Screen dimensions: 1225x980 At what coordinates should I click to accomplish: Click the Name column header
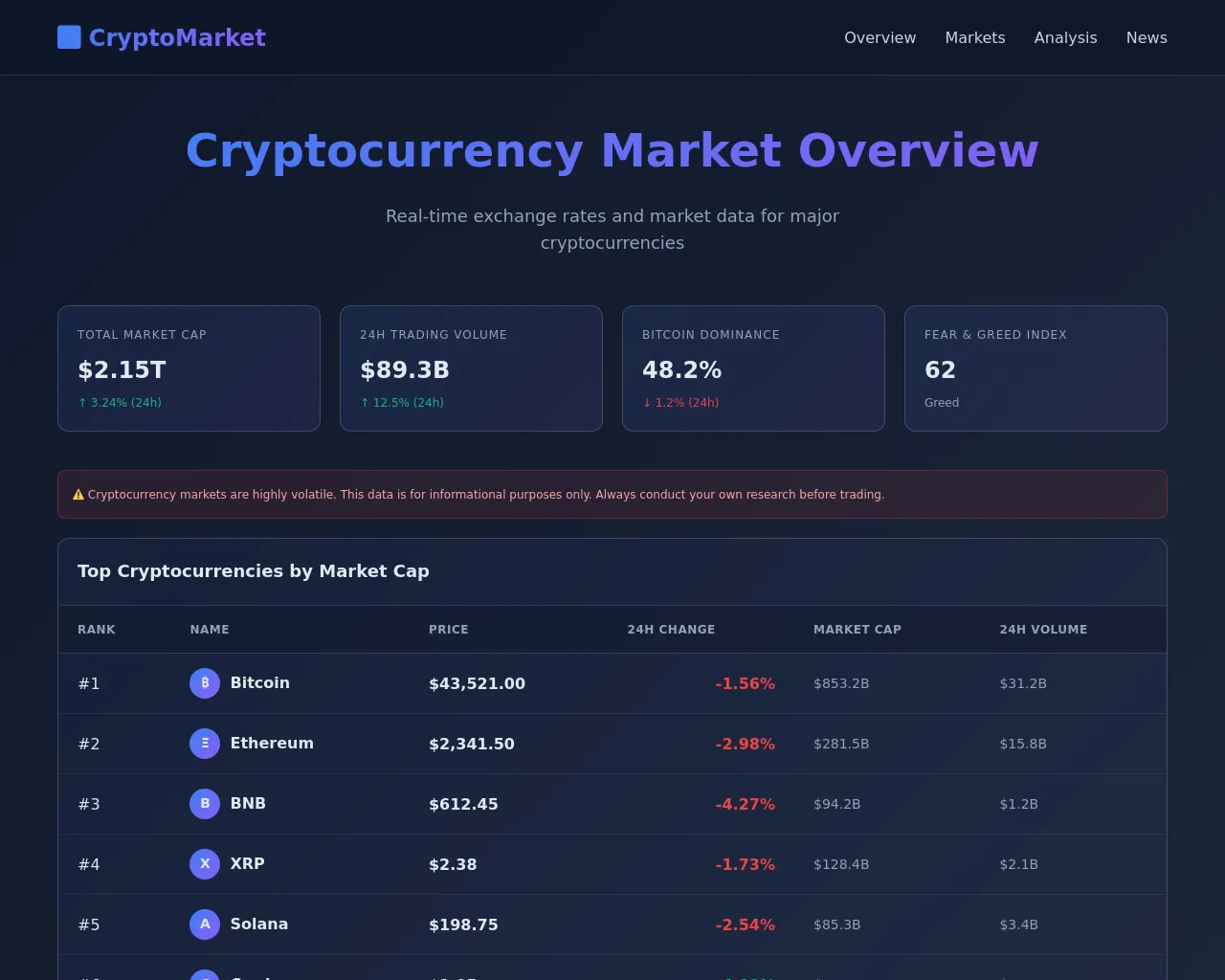click(x=210, y=630)
